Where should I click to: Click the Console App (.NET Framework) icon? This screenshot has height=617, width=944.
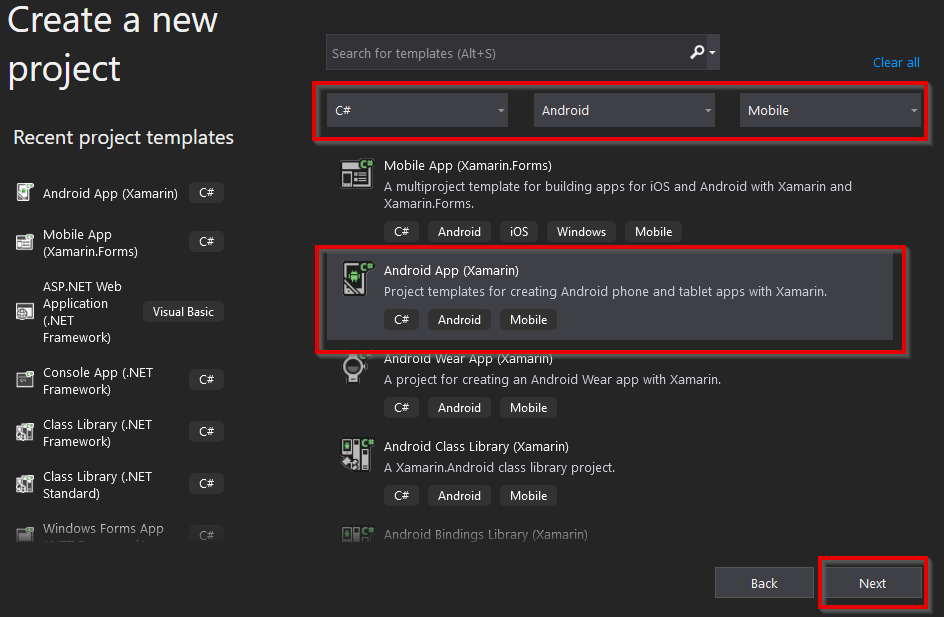(x=24, y=379)
